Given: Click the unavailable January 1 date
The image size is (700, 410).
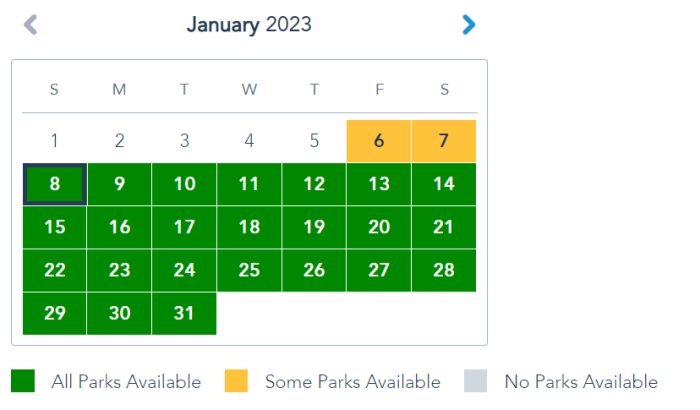Looking at the screenshot, I should pyautogui.click(x=55, y=141).
